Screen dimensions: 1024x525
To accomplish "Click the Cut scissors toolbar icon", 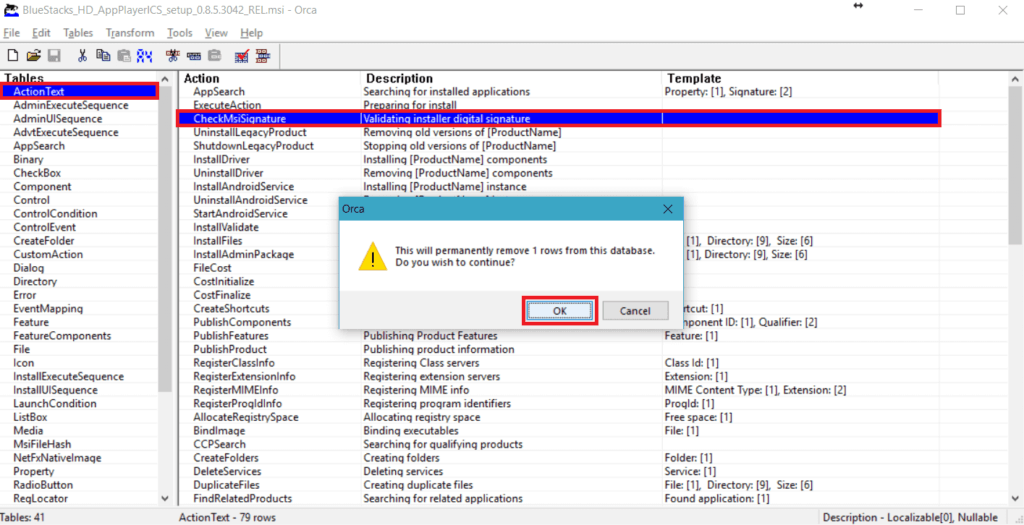I will coord(82,56).
